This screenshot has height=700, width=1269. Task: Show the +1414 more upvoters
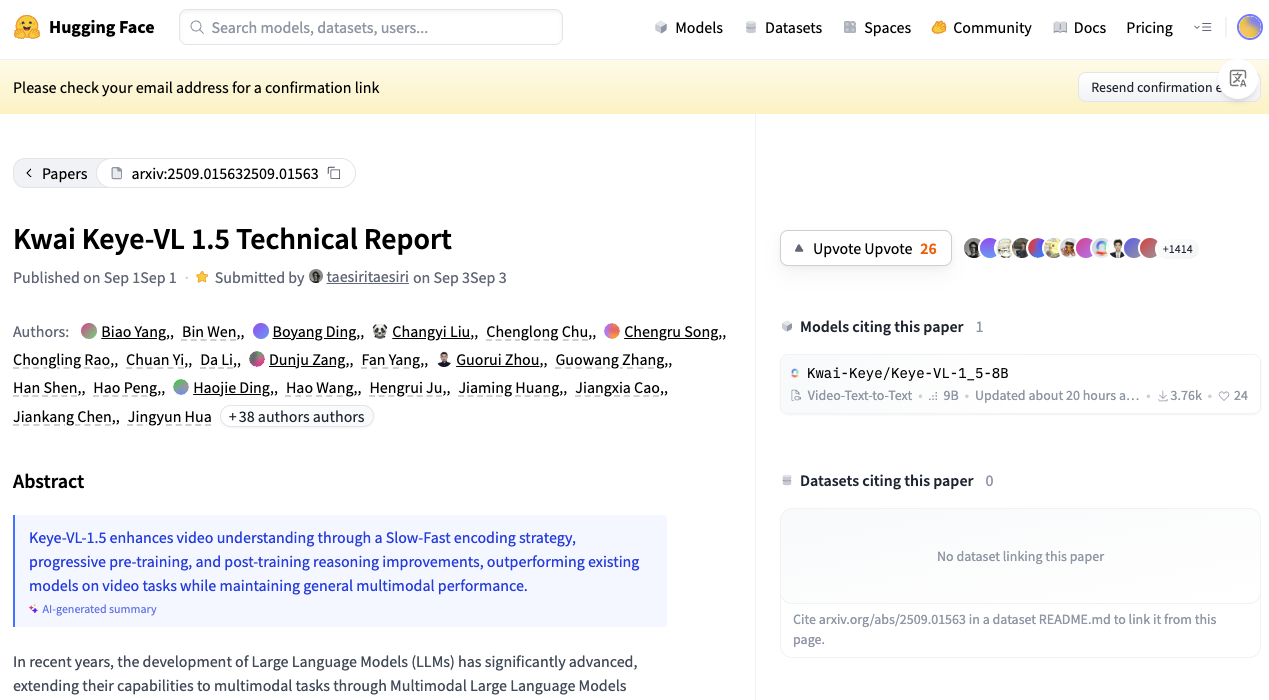pyautogui.click(x=1177, y=249)
